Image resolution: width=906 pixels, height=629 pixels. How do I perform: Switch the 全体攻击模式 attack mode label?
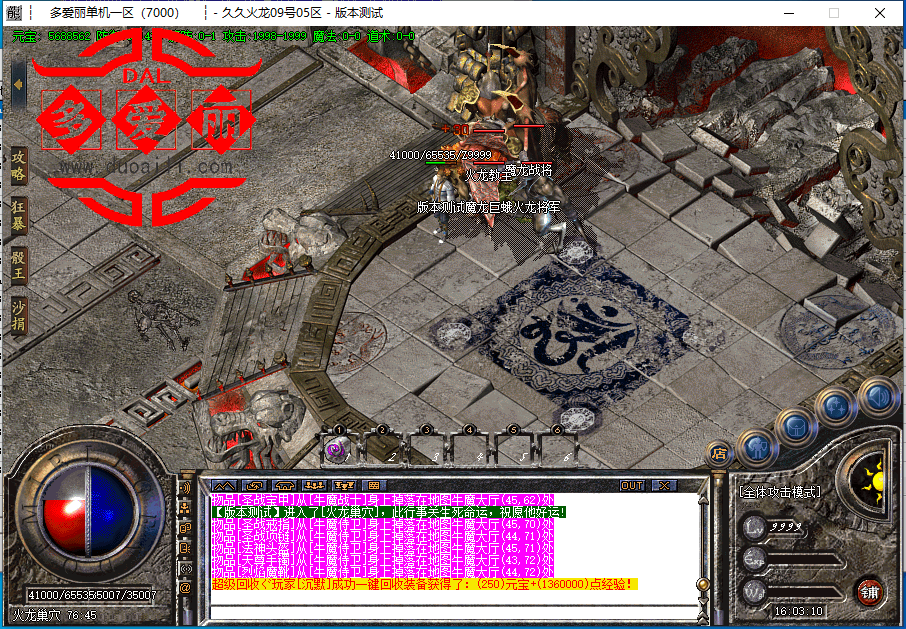point(779,493)
